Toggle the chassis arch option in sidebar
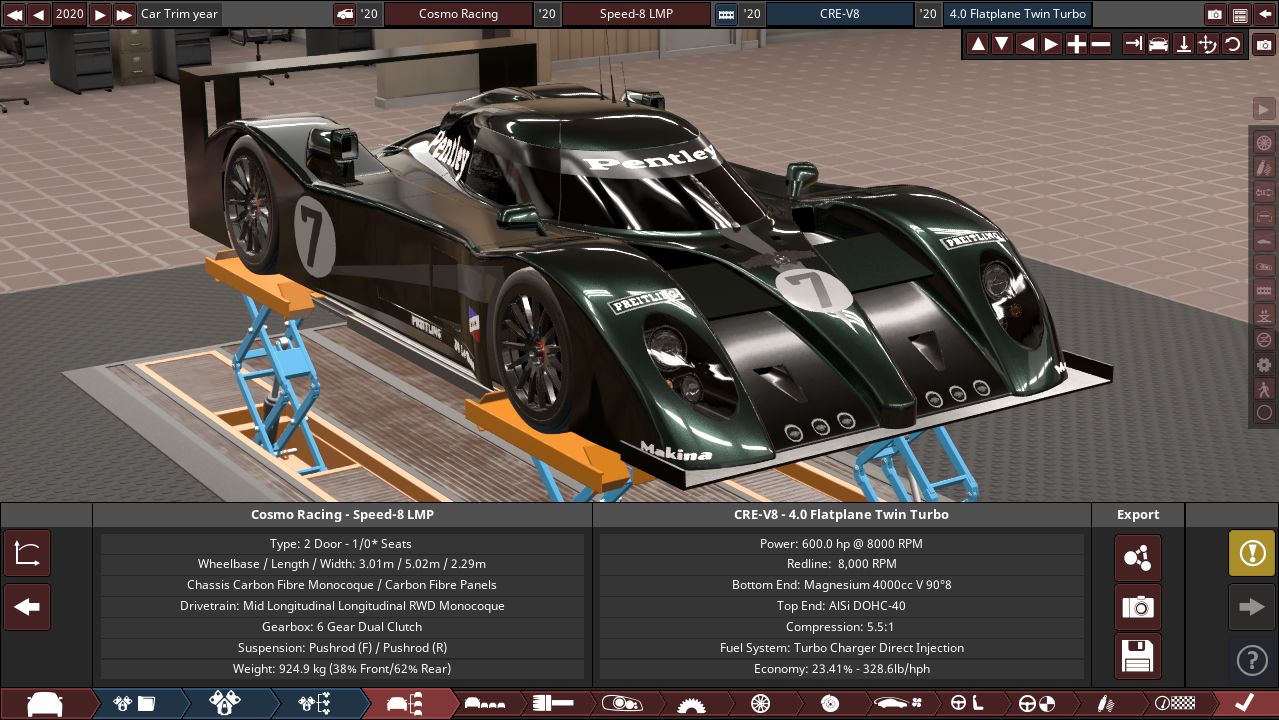The image size is (1279, 720). point(1264,216)
